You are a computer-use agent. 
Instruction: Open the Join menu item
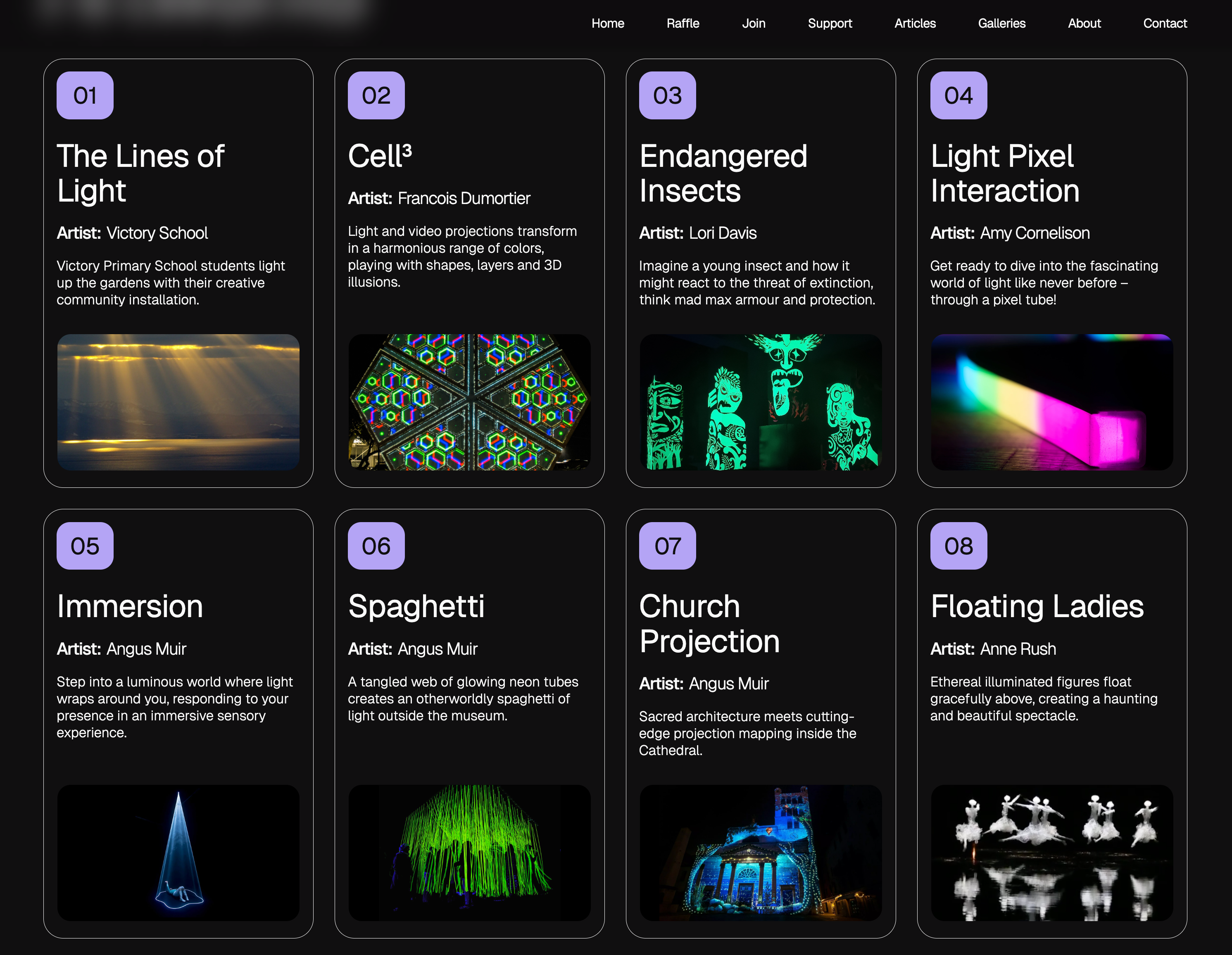pyautogui.click(x=753, y=23)
